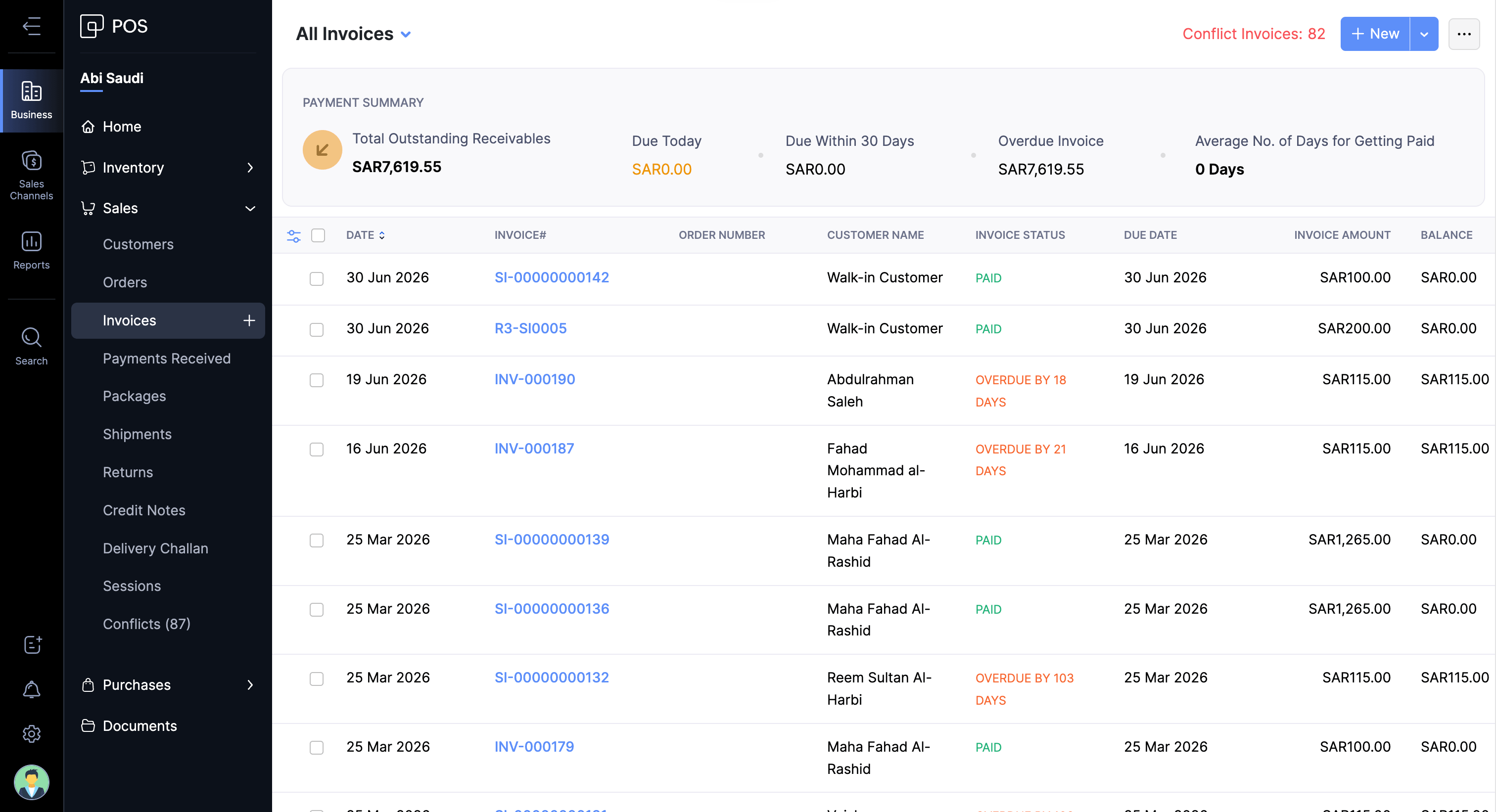Open the settings gear icon
The height and width of the screenshot is (812, 1496).
point(31,734)
